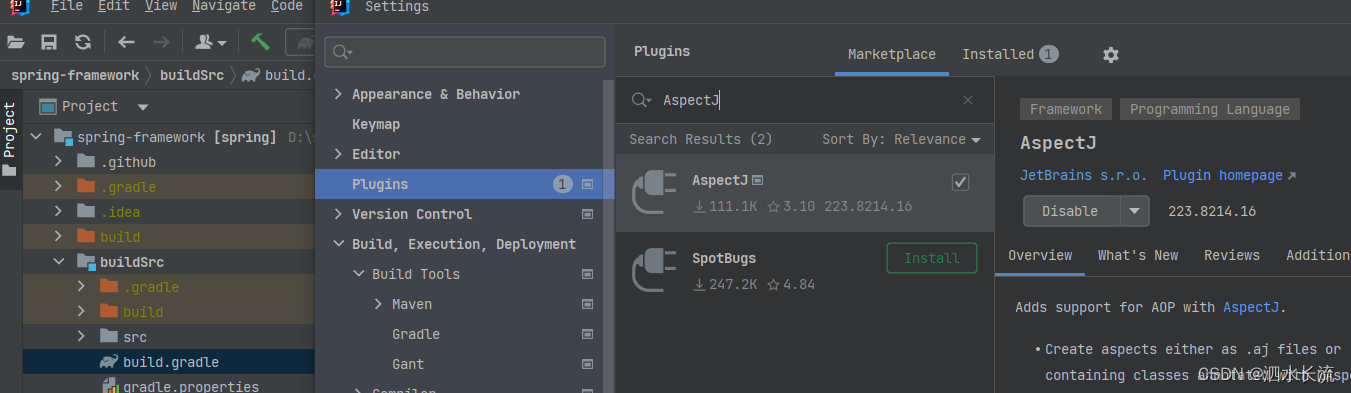Click project-level icon next to Version Control

pyautogui.click(x=587, y=214)
